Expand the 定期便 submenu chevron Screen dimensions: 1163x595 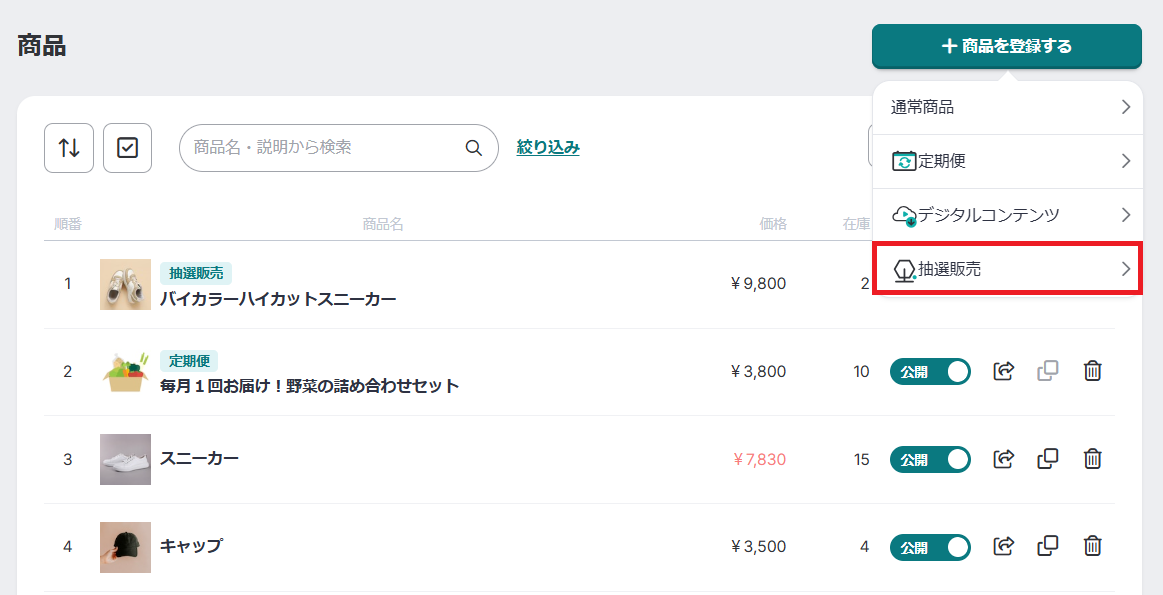(x=1126, y=161)
